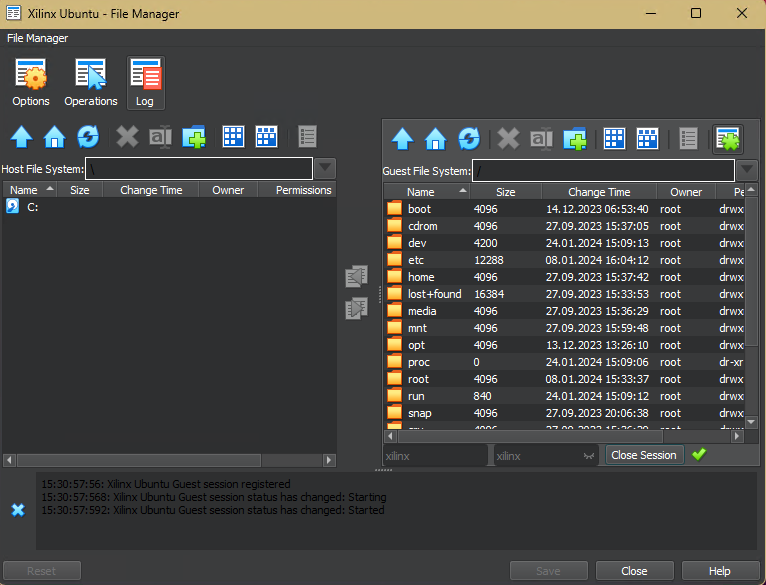Select all items in guest pane
The height and width of the screenshot is (585, 766).
click(614, 139)
